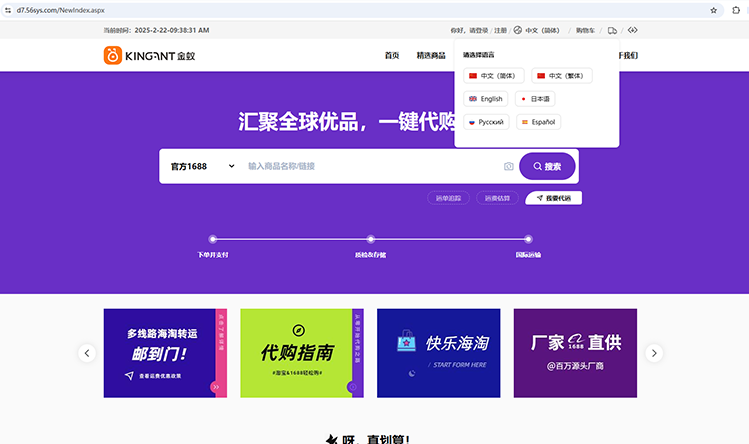
Task: Open the 首页 navigation tab
Action: point(392,56)
